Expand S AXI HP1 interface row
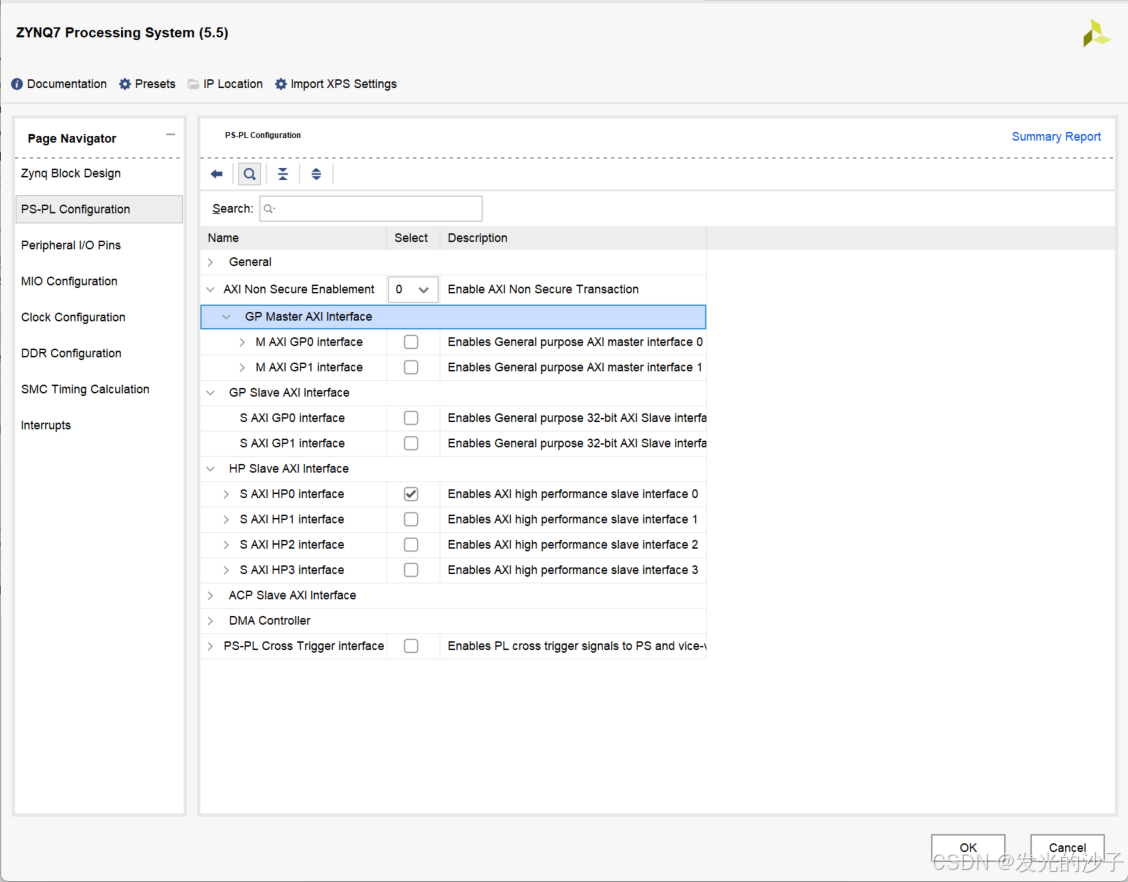 (x=227, y=519)
